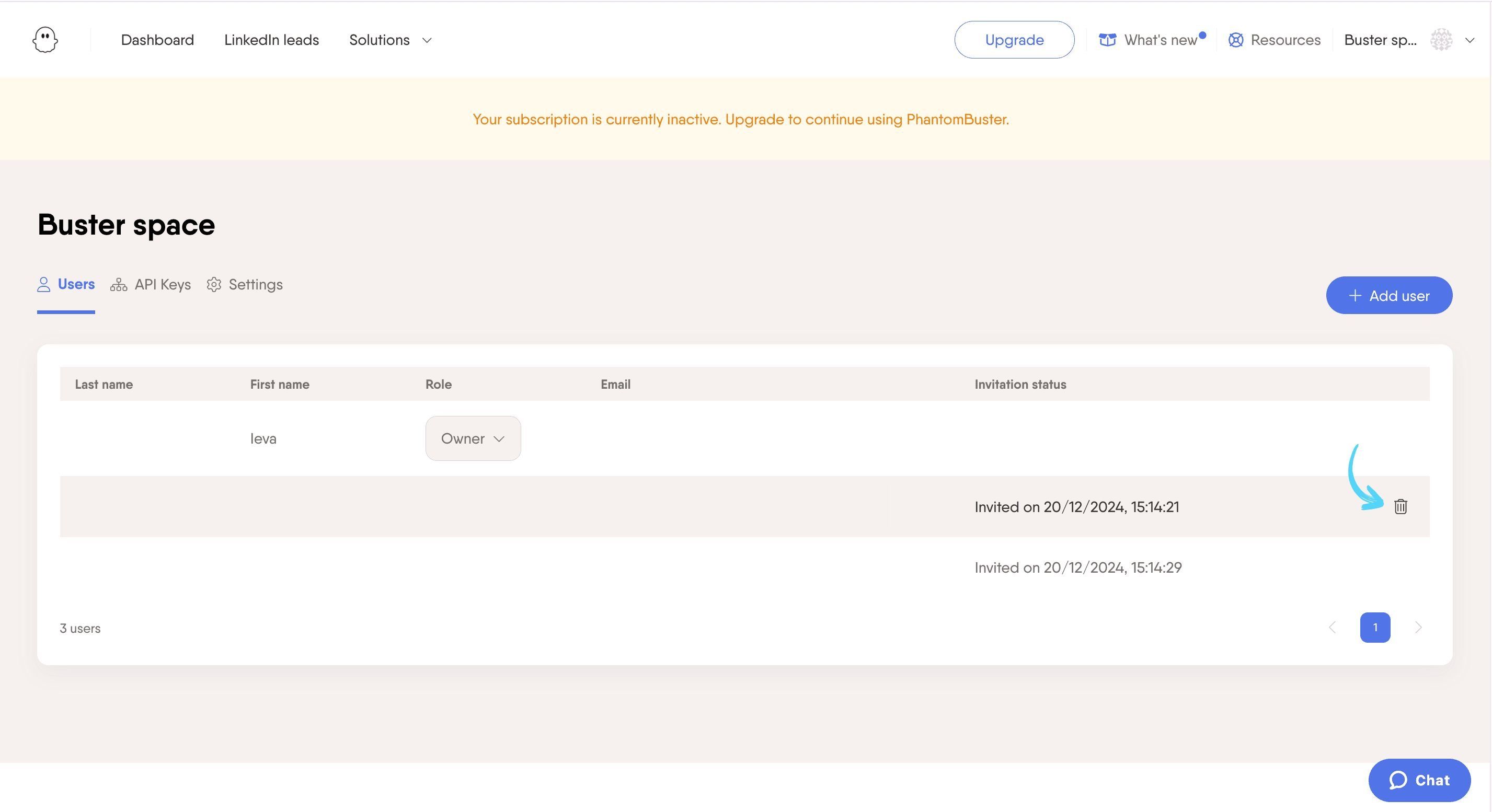Screen dimensions: 1492x812
Task: Click the Role column header
Action: pos(439,384)
